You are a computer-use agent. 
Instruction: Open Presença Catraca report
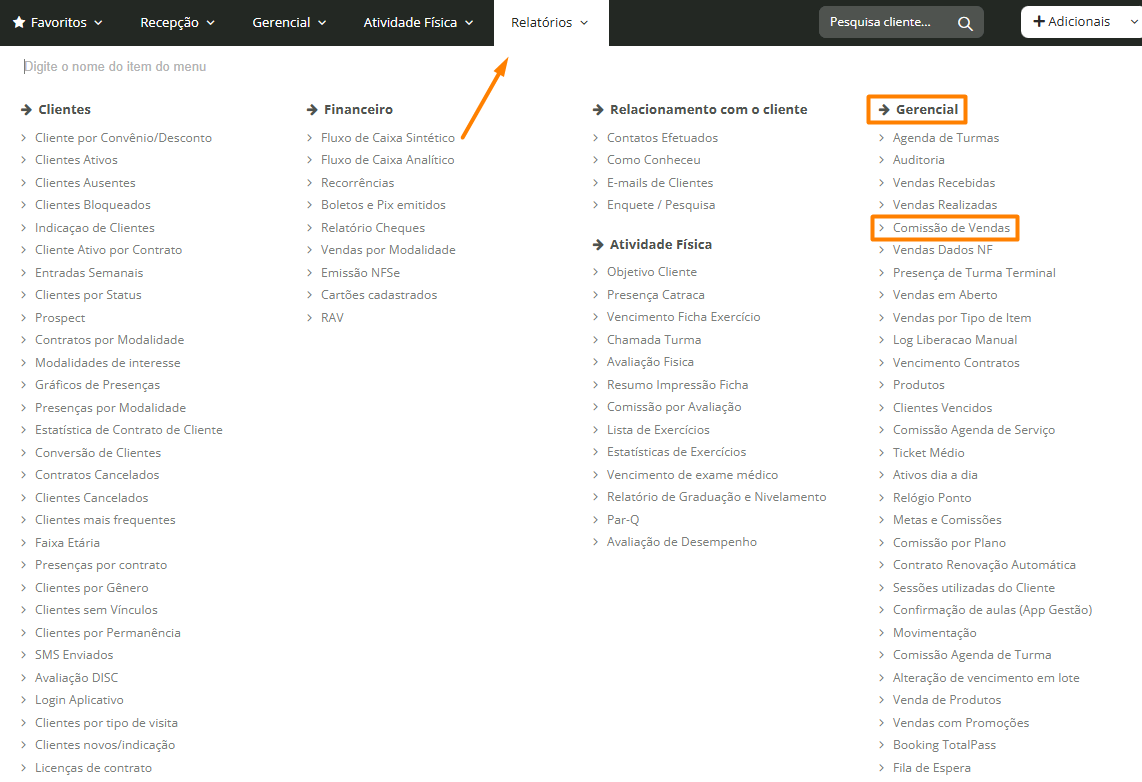pos(655,295)
